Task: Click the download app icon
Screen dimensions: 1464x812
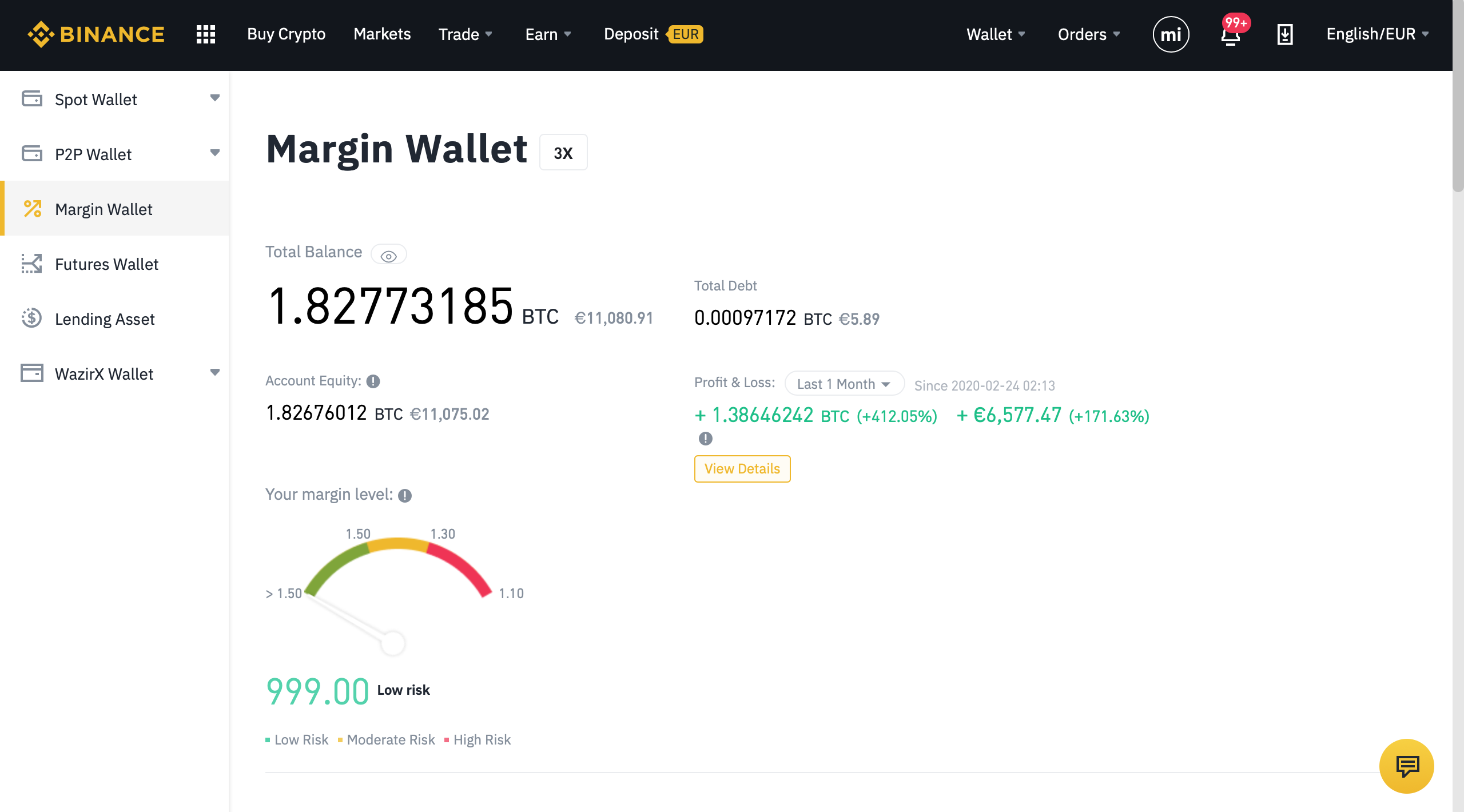Action: click(1285, 34)
